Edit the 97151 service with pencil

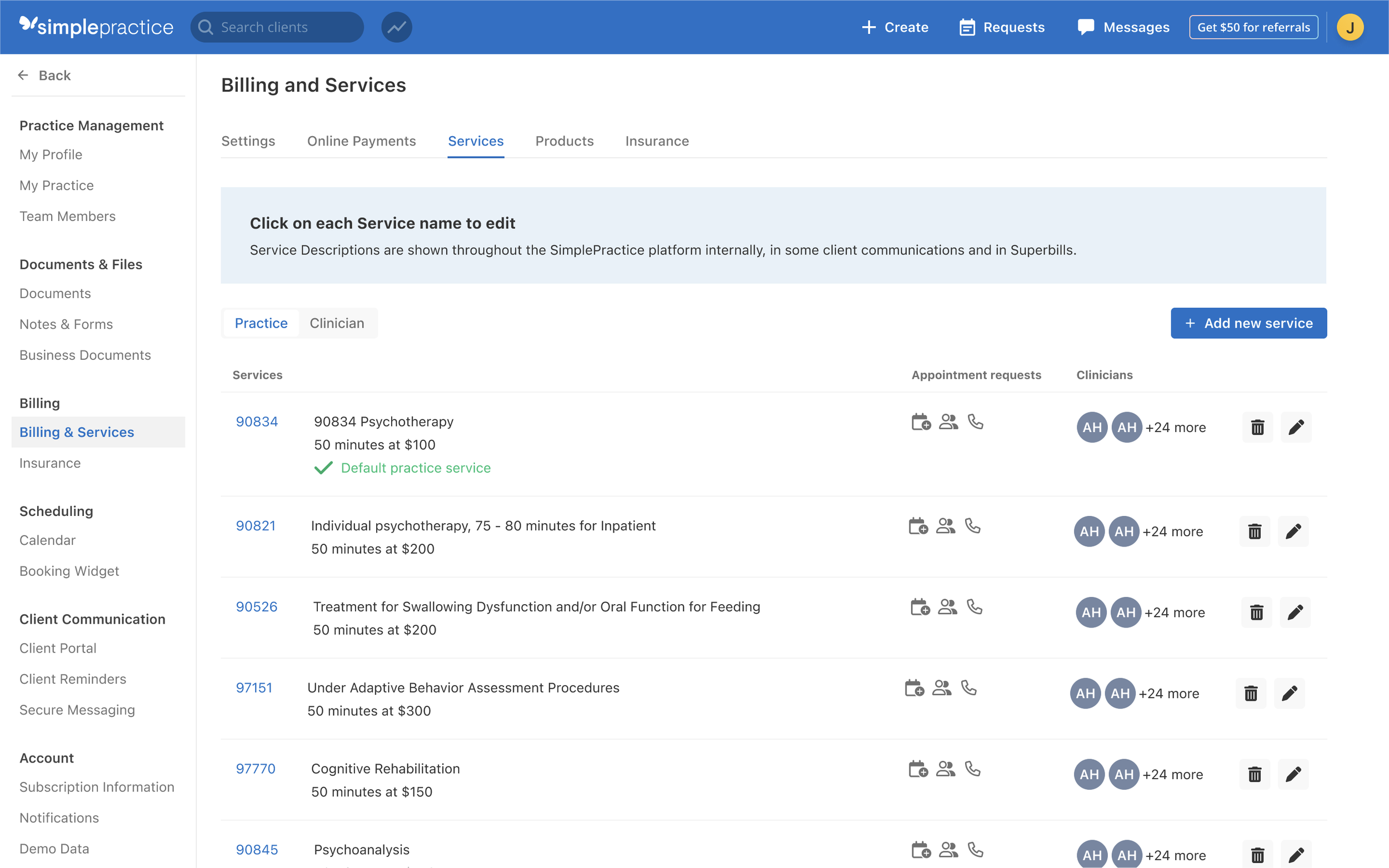click(x=1288, y=693)
